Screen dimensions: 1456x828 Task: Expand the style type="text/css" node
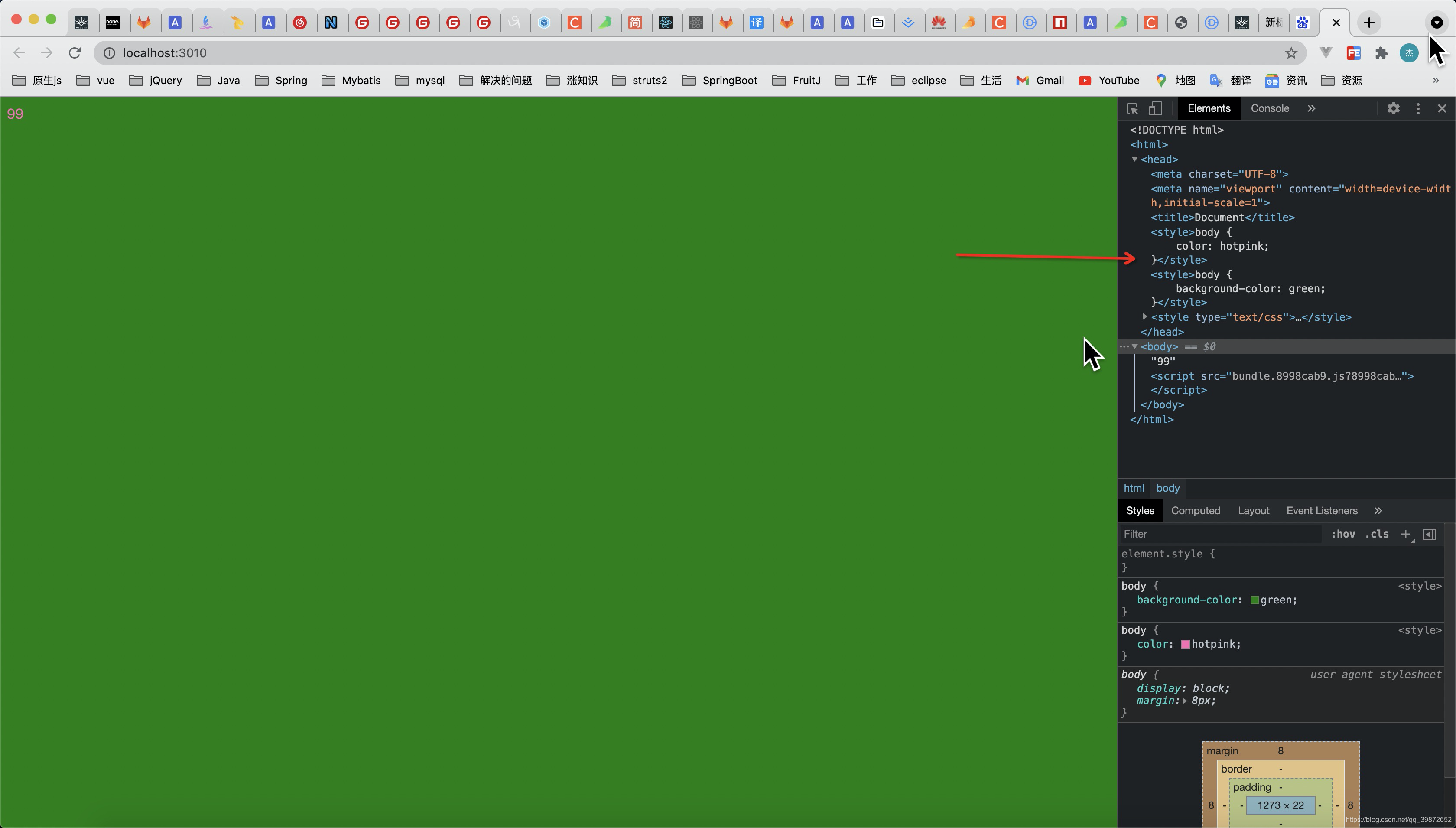point(1145,317)
